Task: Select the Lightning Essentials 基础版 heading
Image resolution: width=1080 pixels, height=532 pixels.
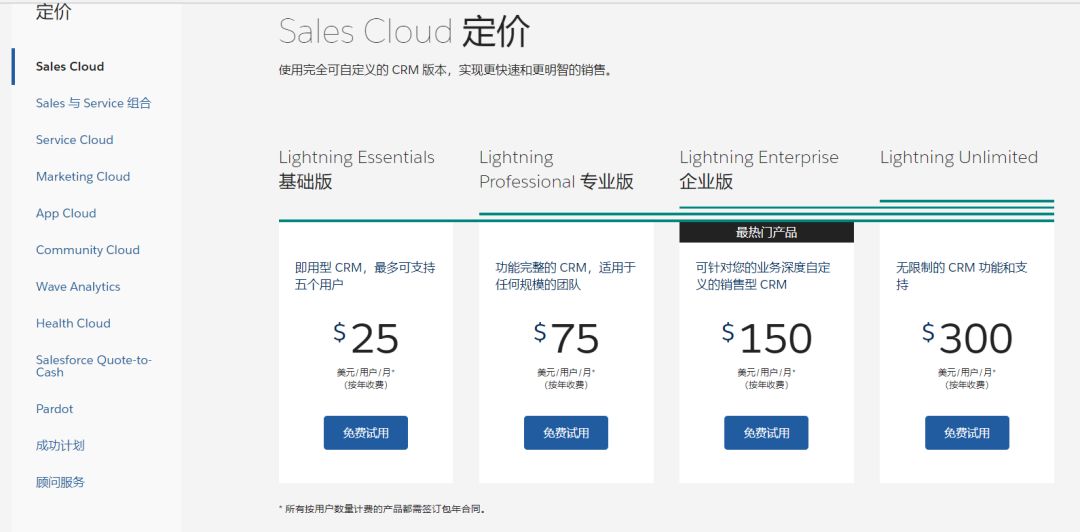Action: click(356, 169)
